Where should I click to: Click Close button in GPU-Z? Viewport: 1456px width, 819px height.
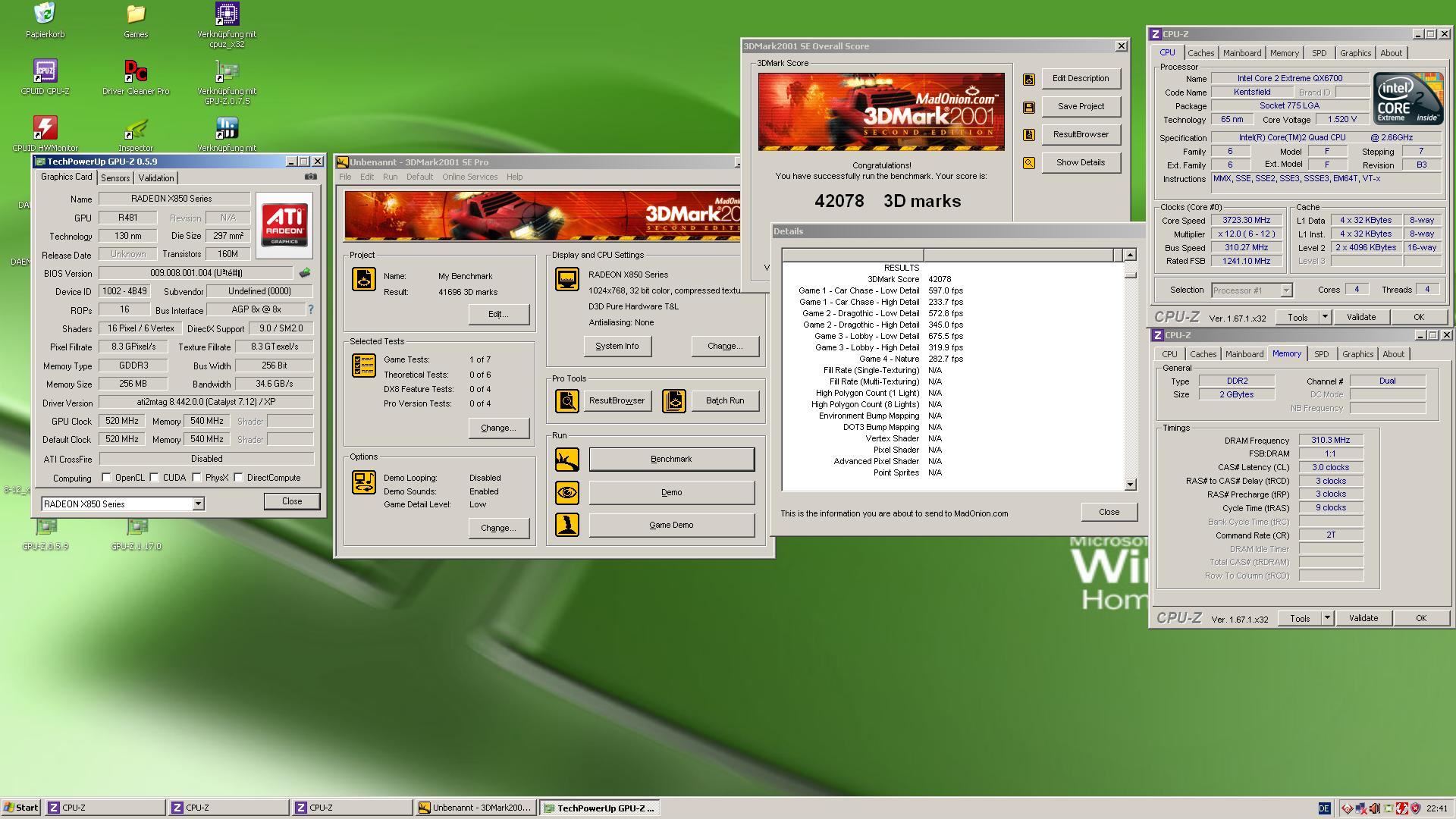click(292, 501)
